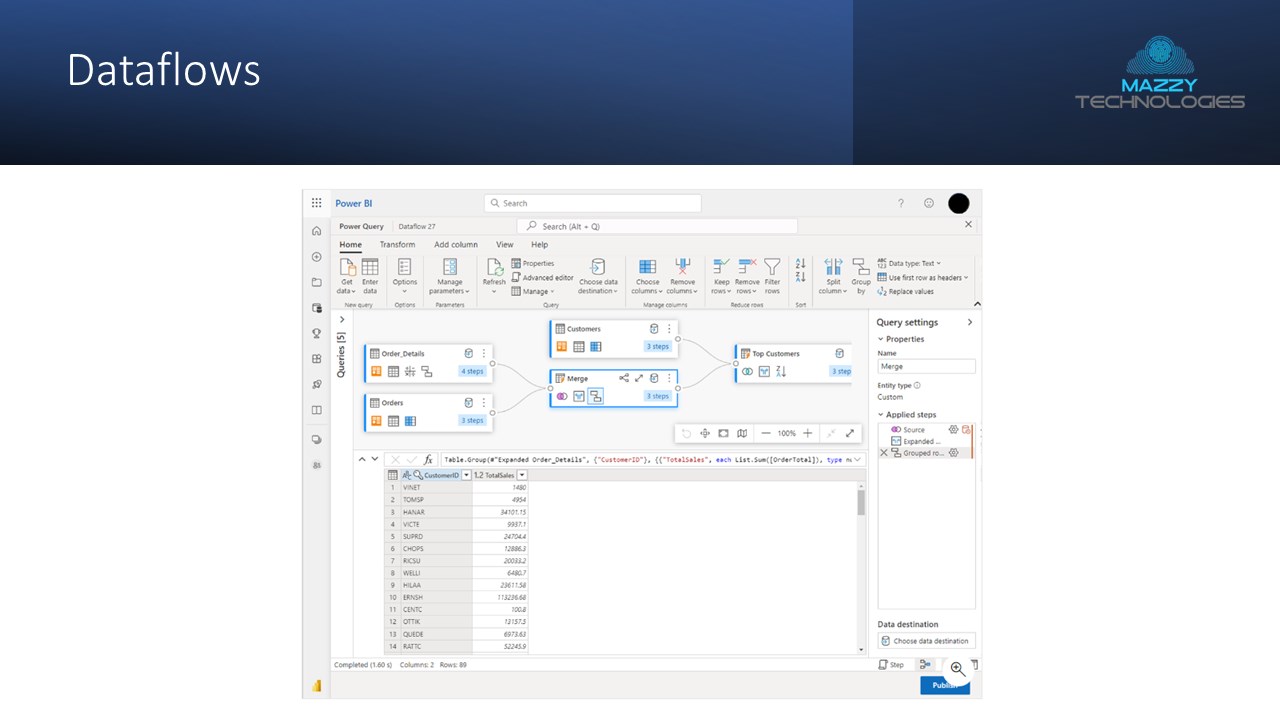
Task: Go to Home in the left sidebar
Action: (x=317, y=231)
